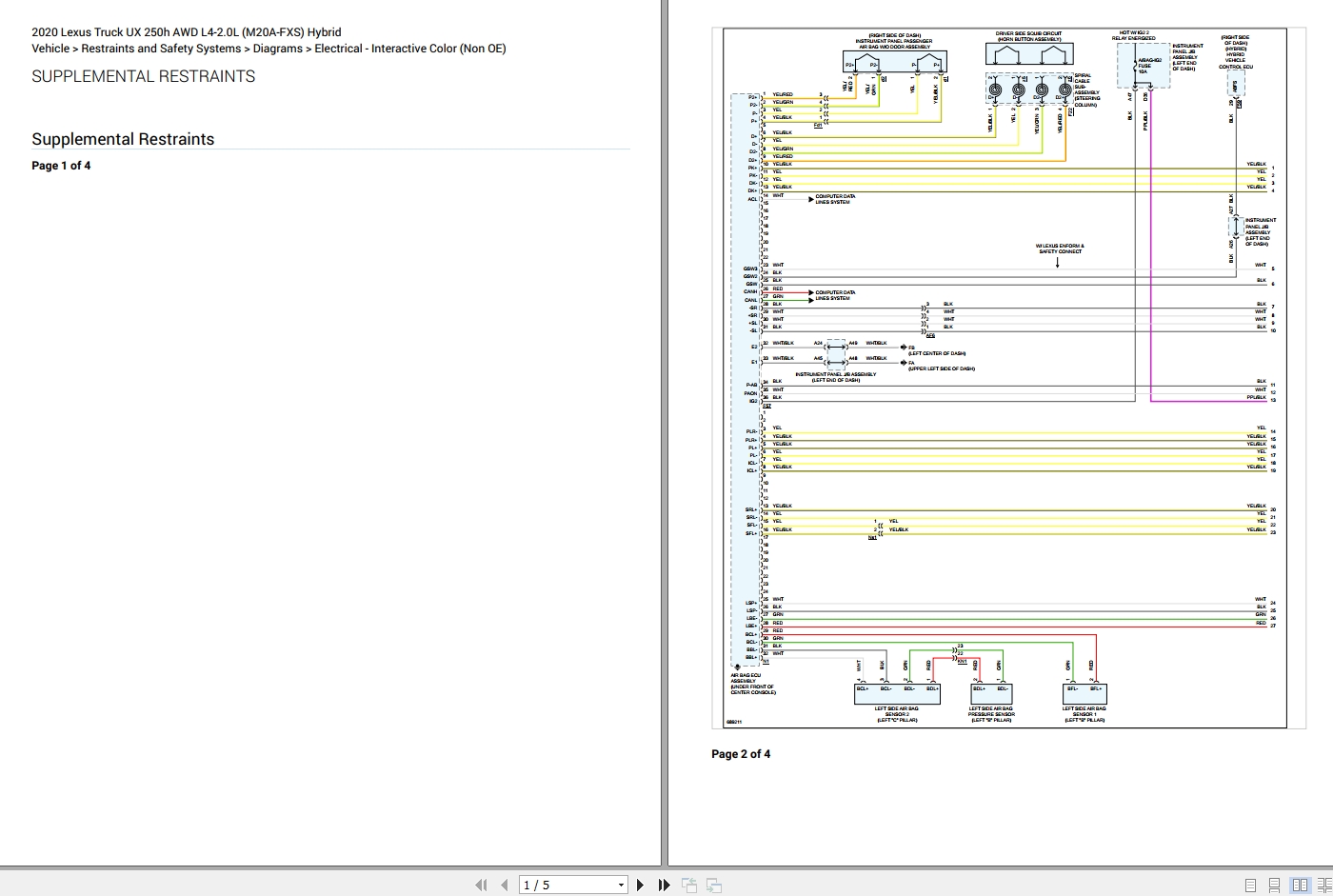The image size is (1333, 896).
Task: Click the 2020 Lexus UX 250h title line
Action: (x=187, y=32)
